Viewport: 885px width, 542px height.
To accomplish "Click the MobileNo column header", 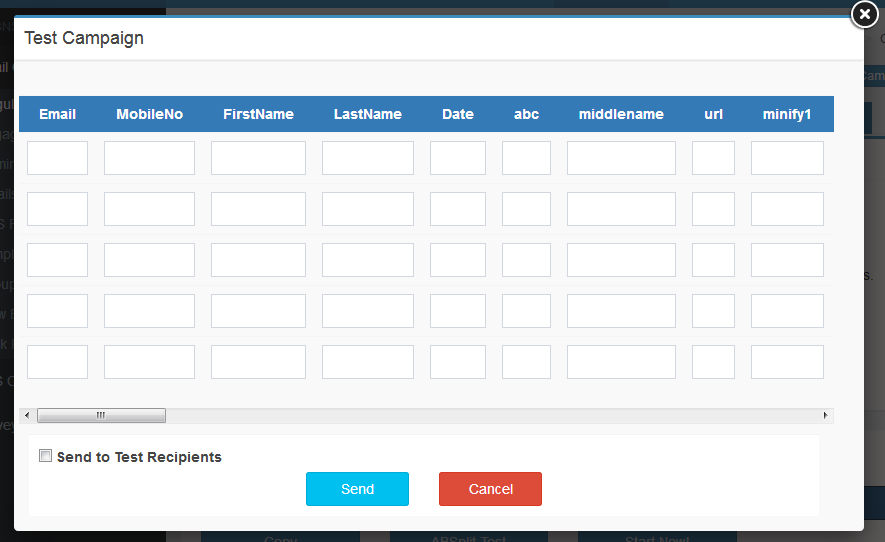I will [x=149, y=114].
